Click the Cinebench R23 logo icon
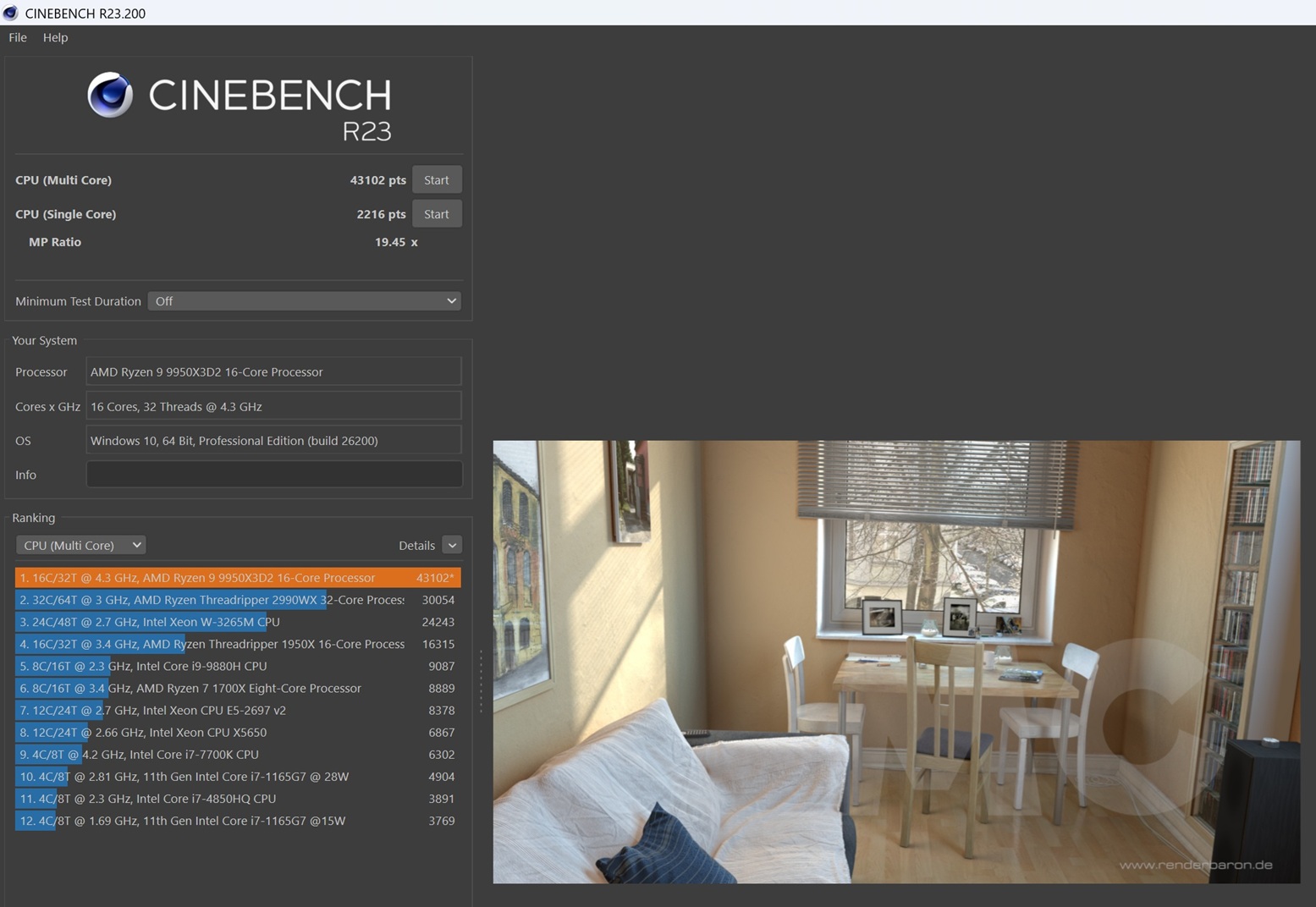The image size is (1316, 907). [x=110, y=96]
